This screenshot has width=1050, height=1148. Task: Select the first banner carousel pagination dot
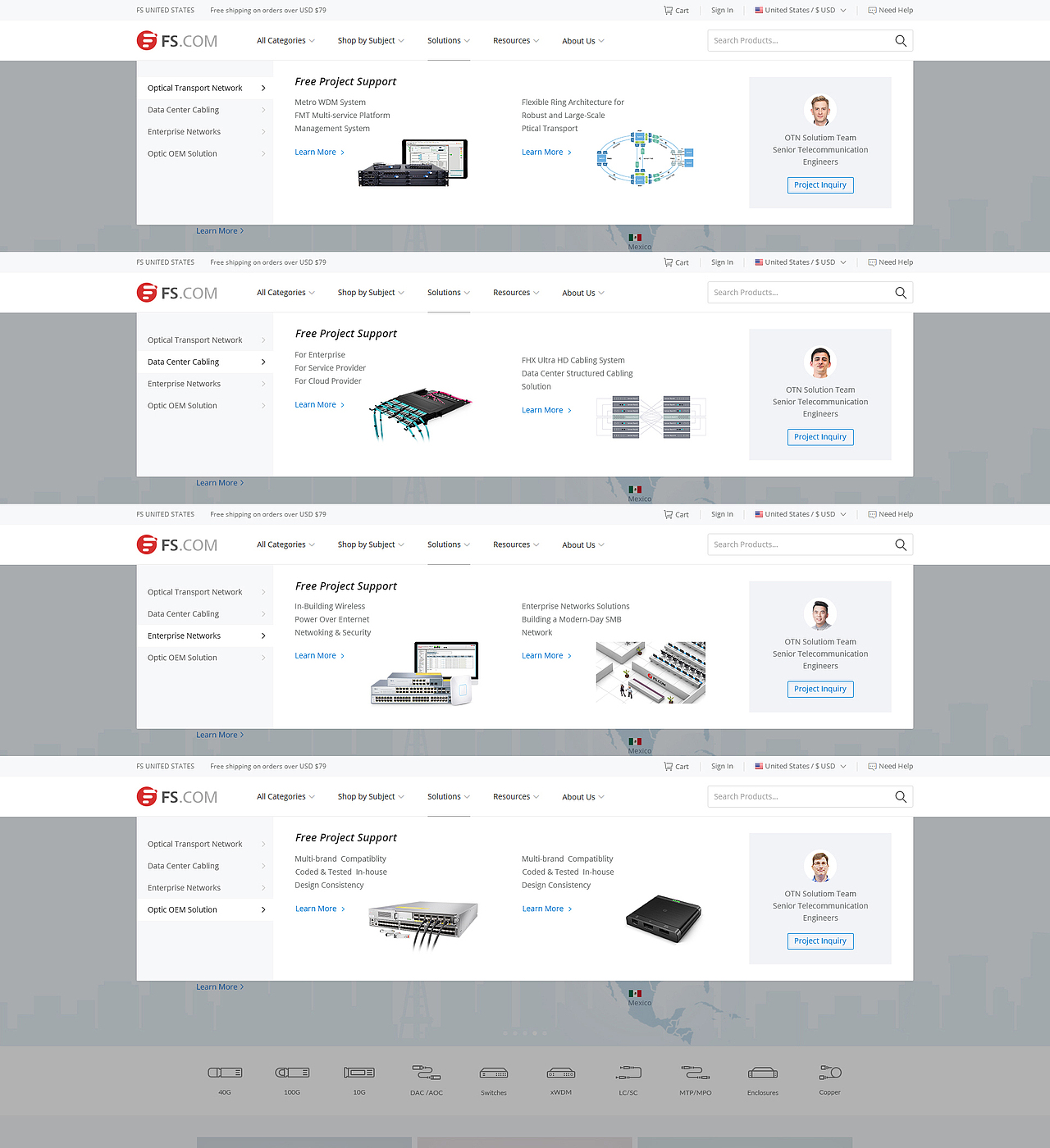point(504,1033)
